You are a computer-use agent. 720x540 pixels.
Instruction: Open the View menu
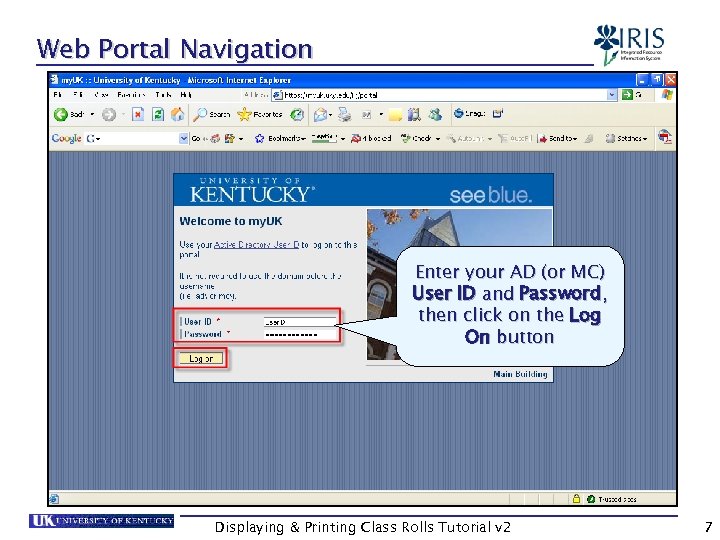101,95
